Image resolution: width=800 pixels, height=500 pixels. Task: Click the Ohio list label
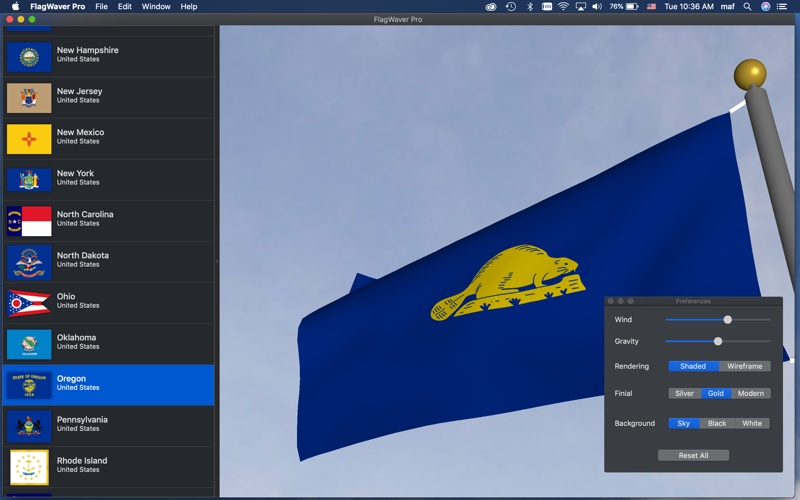point(66,296)
